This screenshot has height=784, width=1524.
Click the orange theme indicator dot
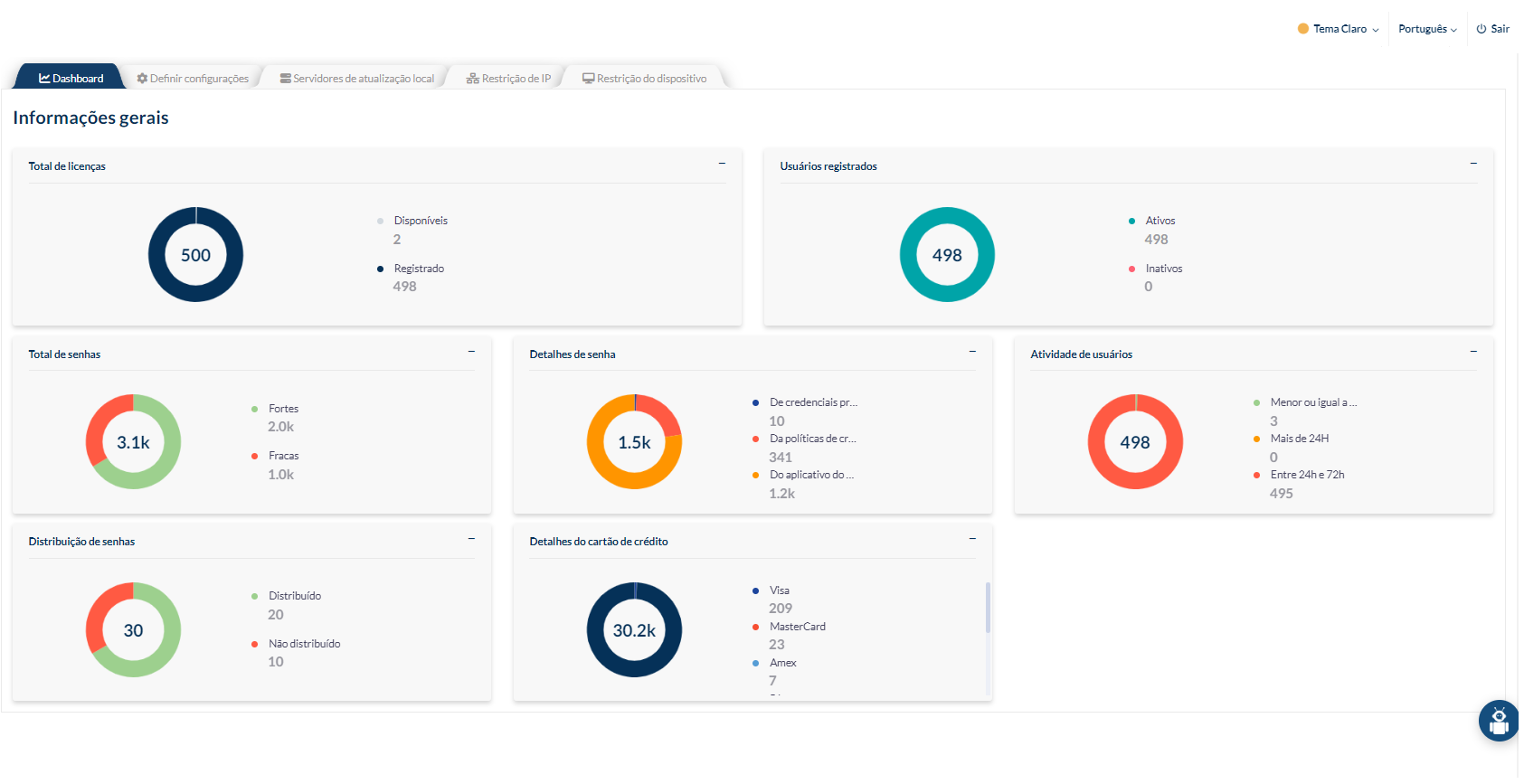point(1303,29)
